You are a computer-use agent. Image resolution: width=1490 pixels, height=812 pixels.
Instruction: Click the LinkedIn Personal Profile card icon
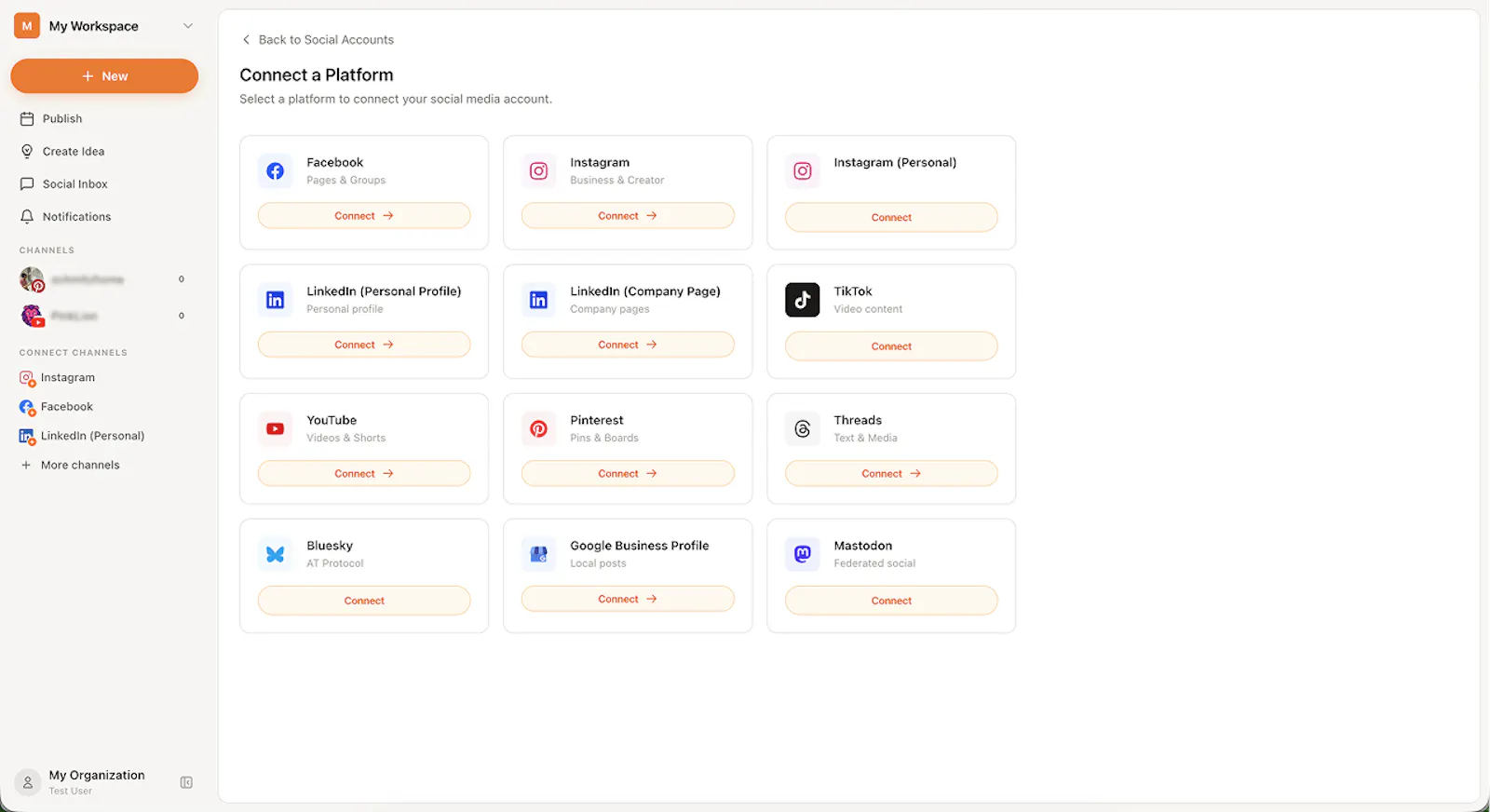click(x=275, y=300)
